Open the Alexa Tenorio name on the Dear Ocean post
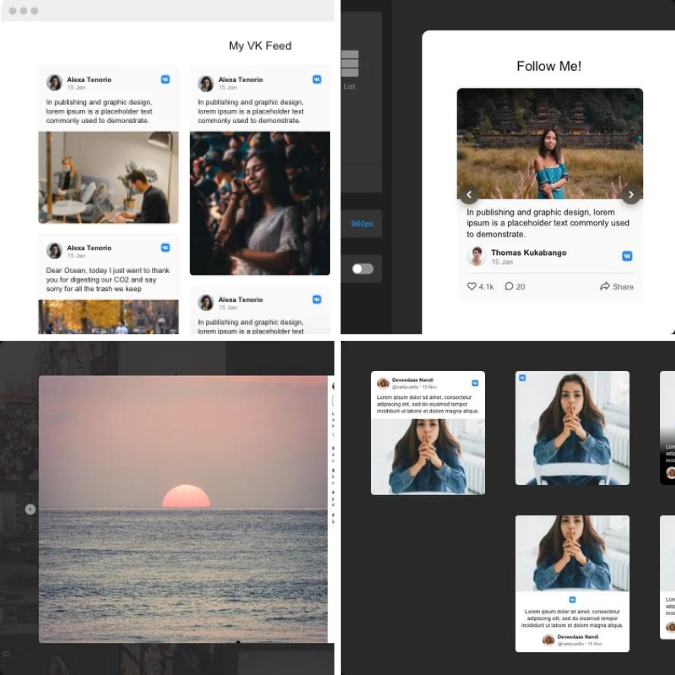 [x=89, y=248]
